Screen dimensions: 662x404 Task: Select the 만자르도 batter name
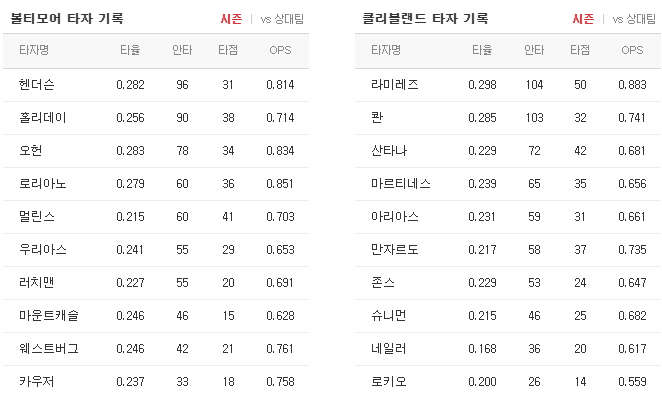(x=395, y=249)
